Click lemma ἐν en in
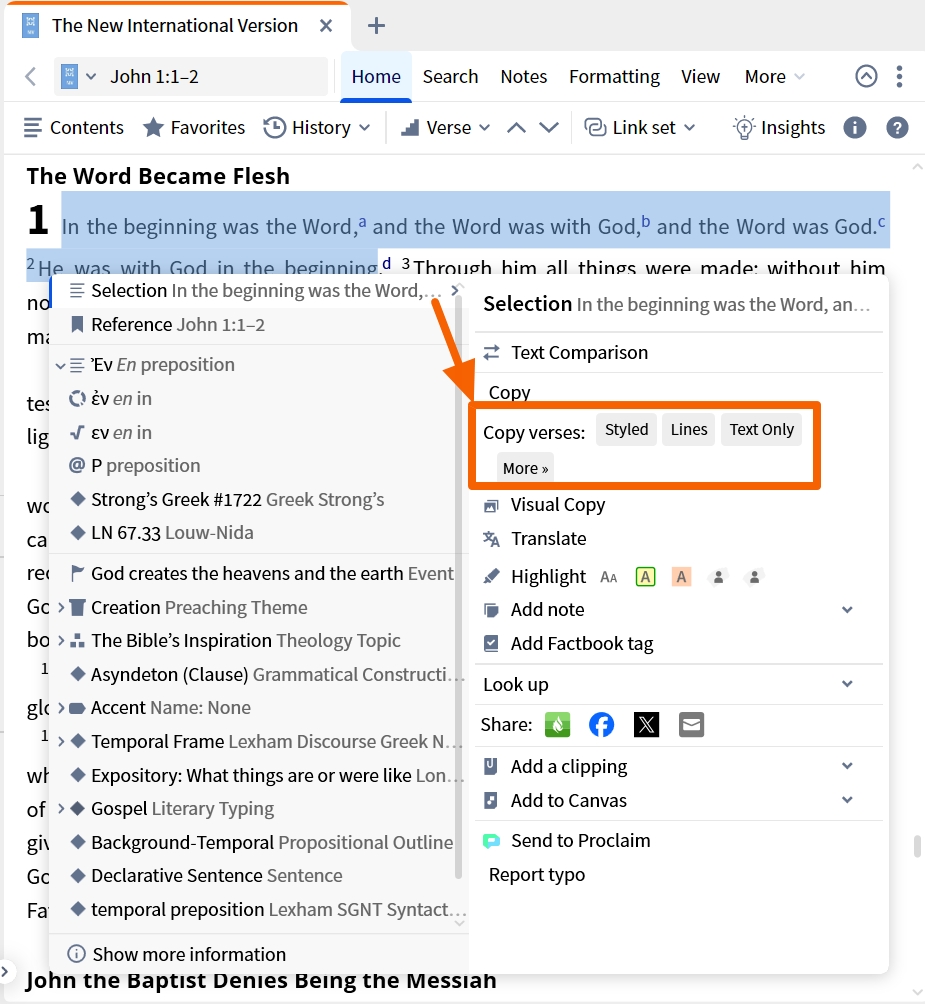 121,398
